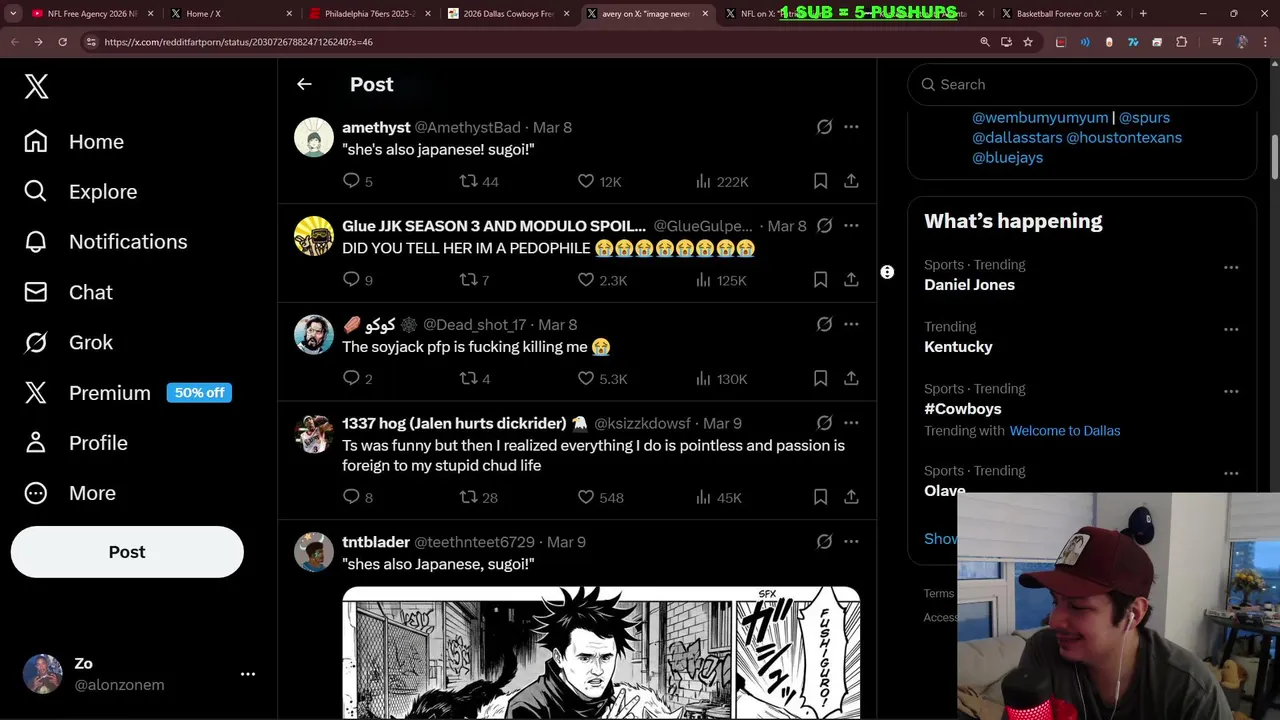Bookmark amethyst's post
This screenshot has height=720, width=1280.
(x=820, y=181)
